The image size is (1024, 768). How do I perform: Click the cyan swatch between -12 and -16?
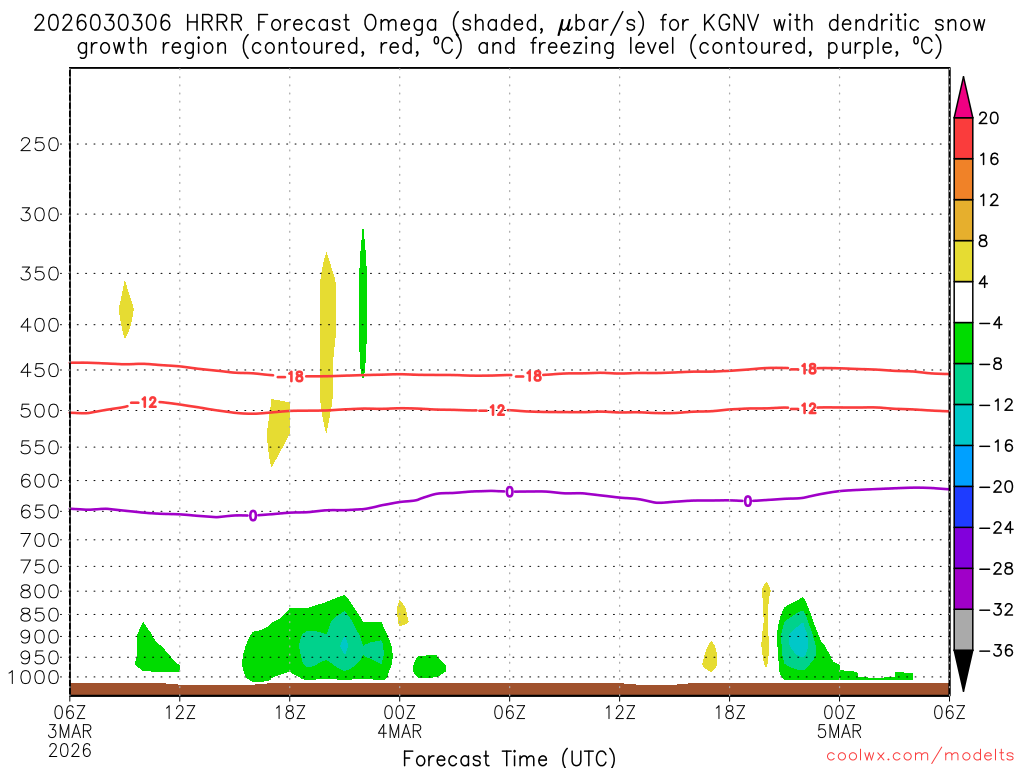[x=963, y=425]
